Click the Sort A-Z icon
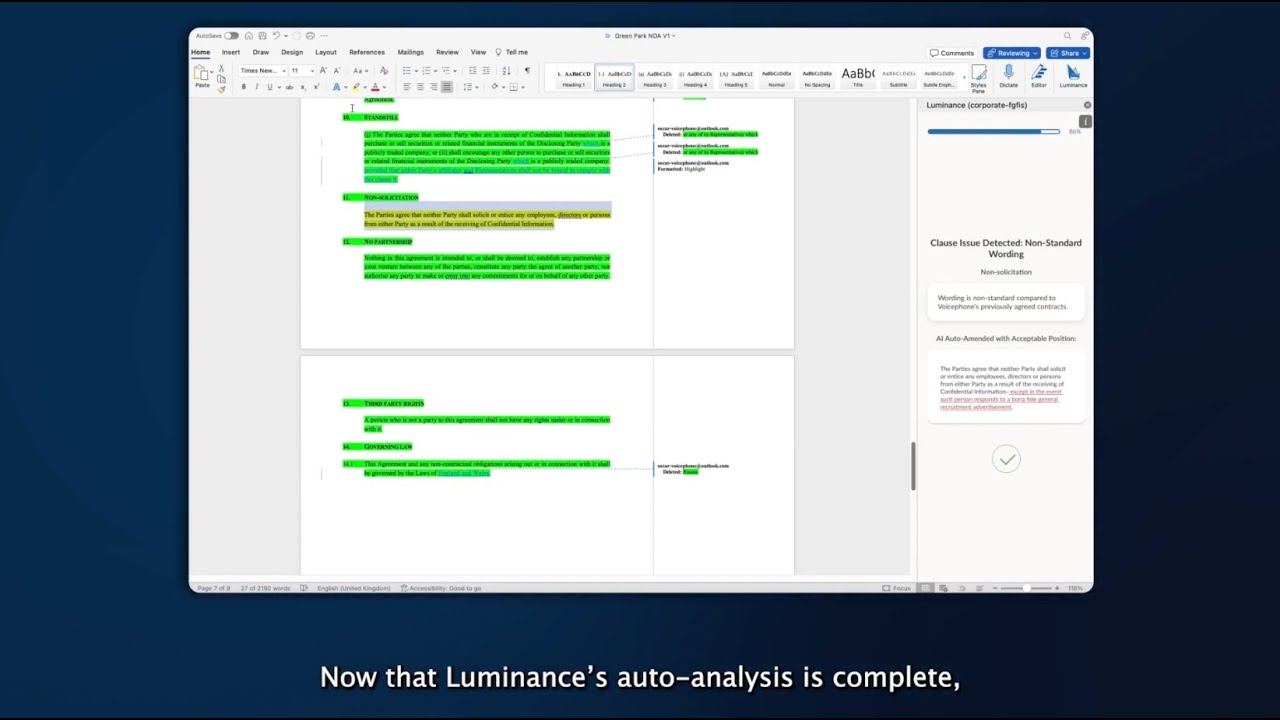Viewport: 1280px width, 720px height. coord(506,71)
